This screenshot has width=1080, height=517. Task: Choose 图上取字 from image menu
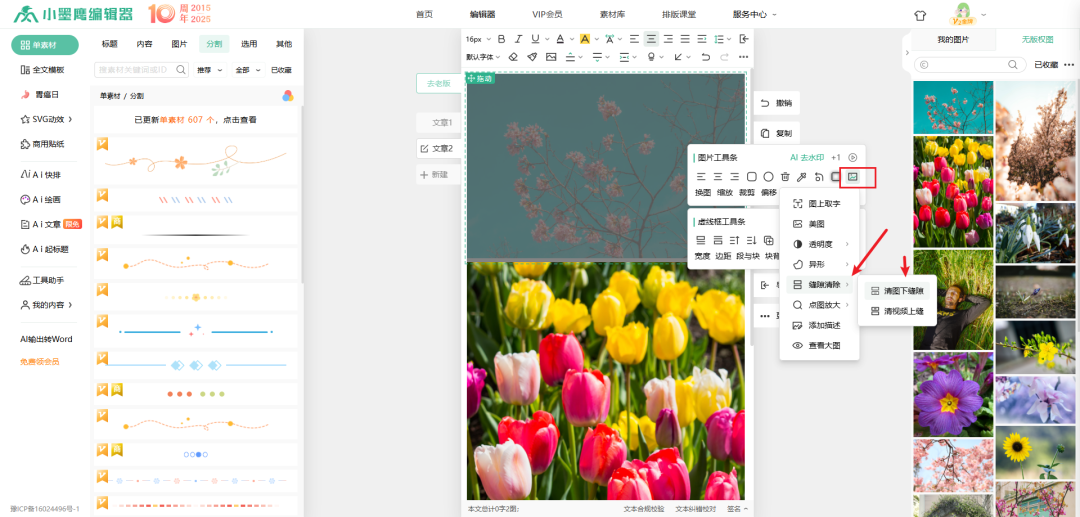pos(819,204)
